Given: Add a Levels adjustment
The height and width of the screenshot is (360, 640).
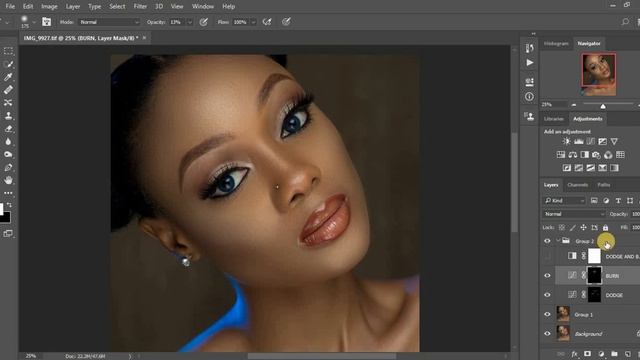Looking at the screenshot, I should 578,141.
